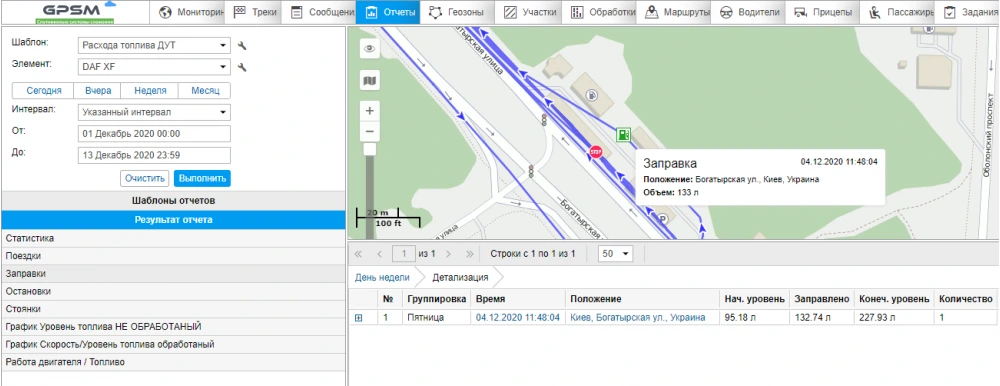Sort by the Время column header
The image size is (1000, 386).
(x=518, y=299)
